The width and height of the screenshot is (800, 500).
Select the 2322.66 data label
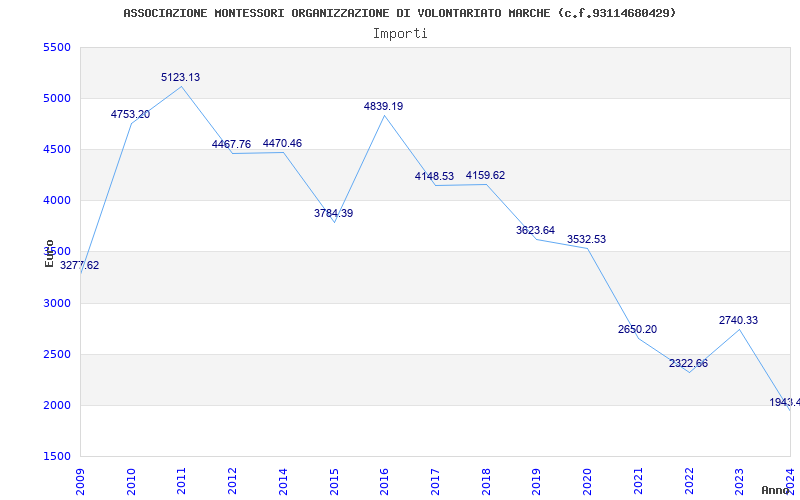[x=688, y=363]
